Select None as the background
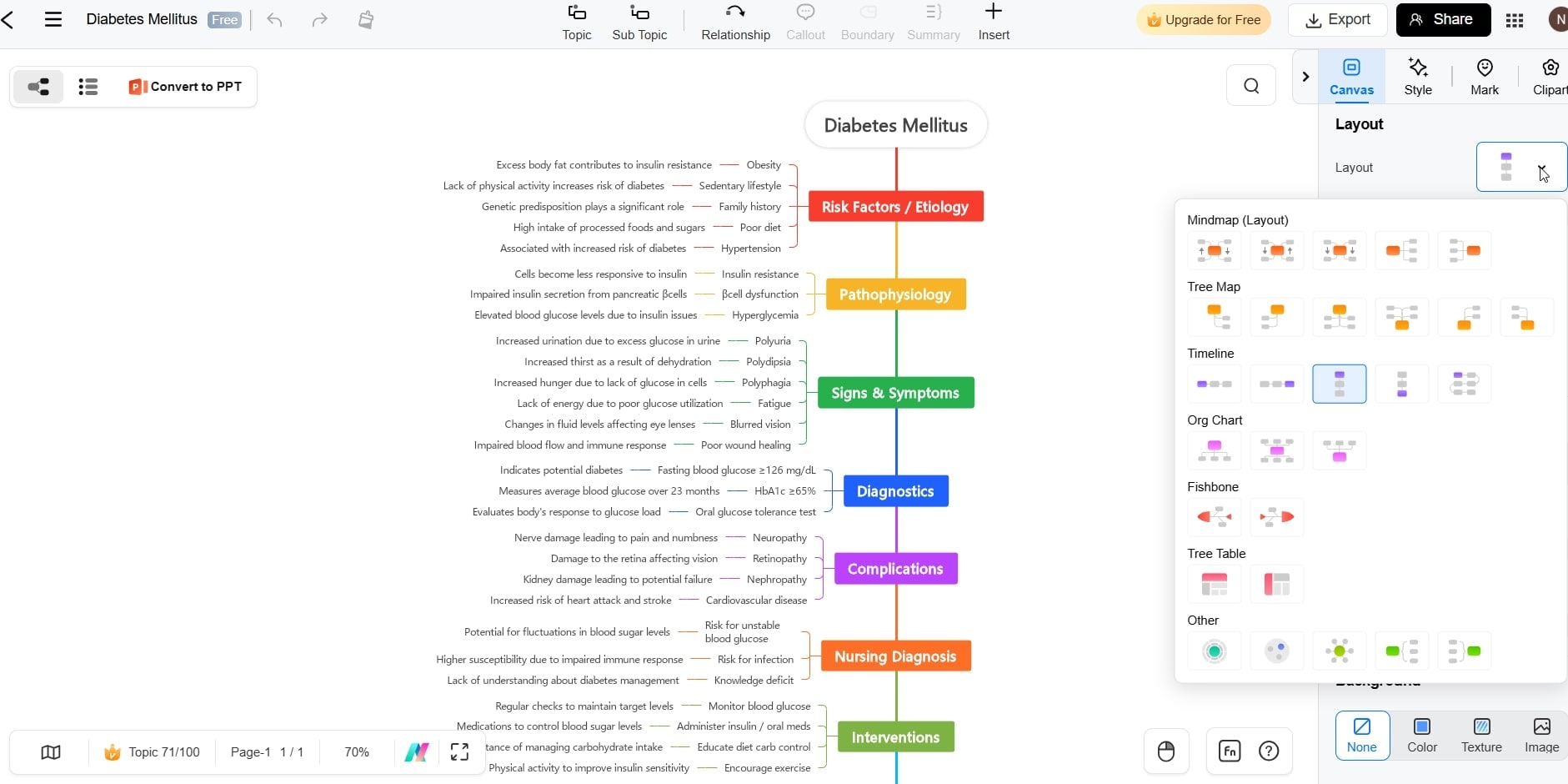 point(1362,736)
